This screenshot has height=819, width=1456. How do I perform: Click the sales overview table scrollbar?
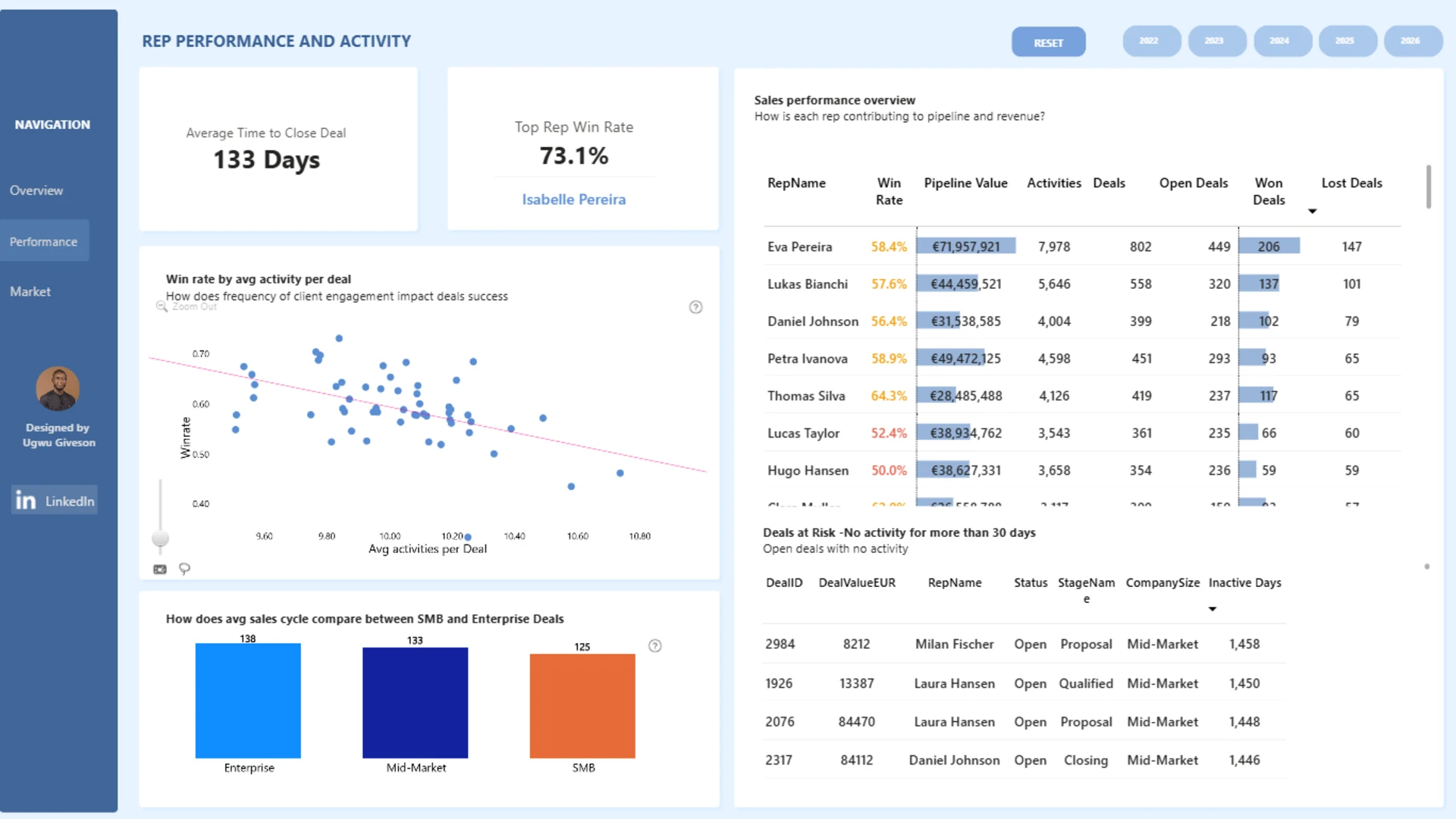click(x=1428, y=187)
